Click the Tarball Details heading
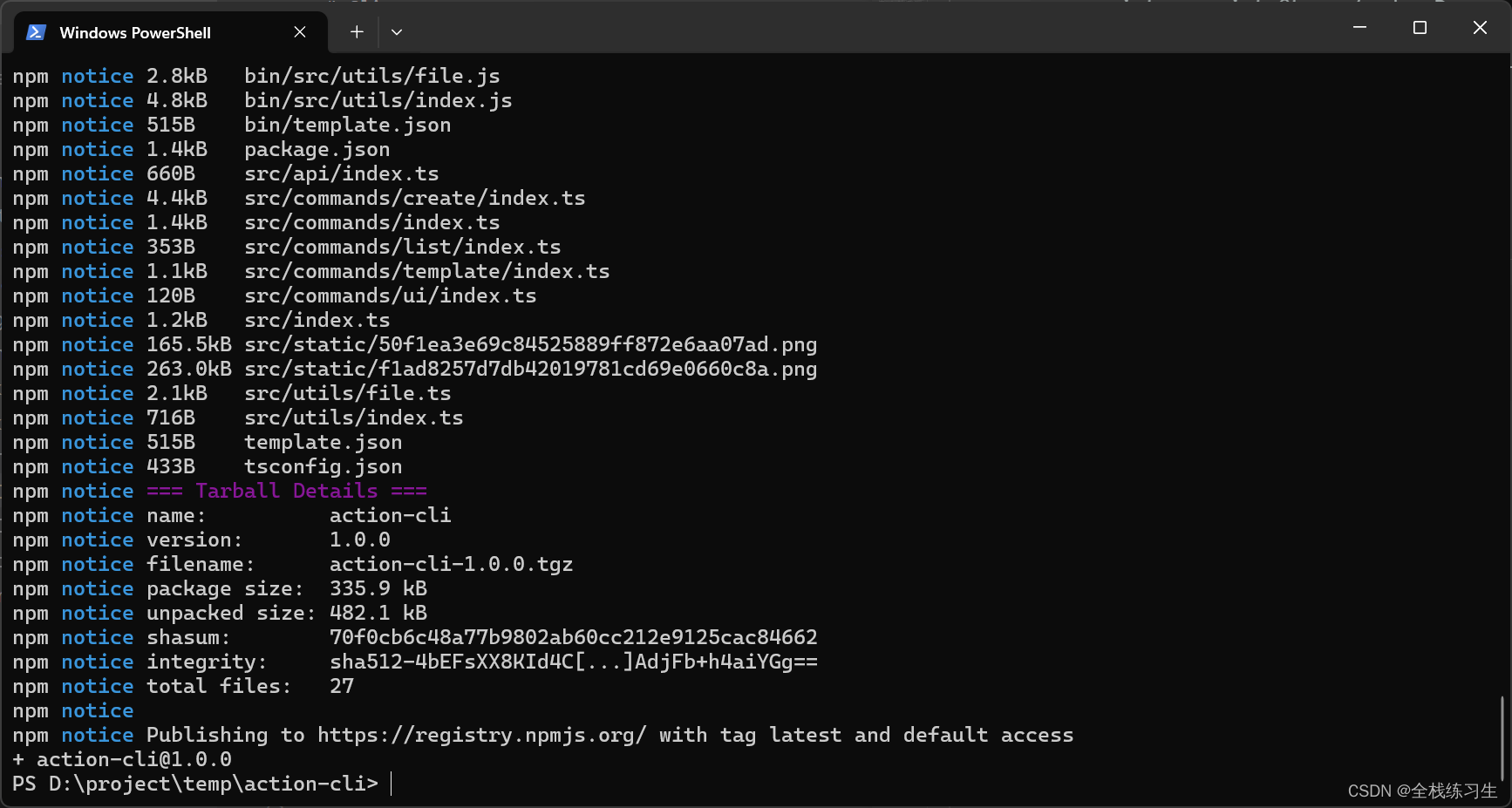This screenshot has height=808, width=1512. tap(286, 492)
